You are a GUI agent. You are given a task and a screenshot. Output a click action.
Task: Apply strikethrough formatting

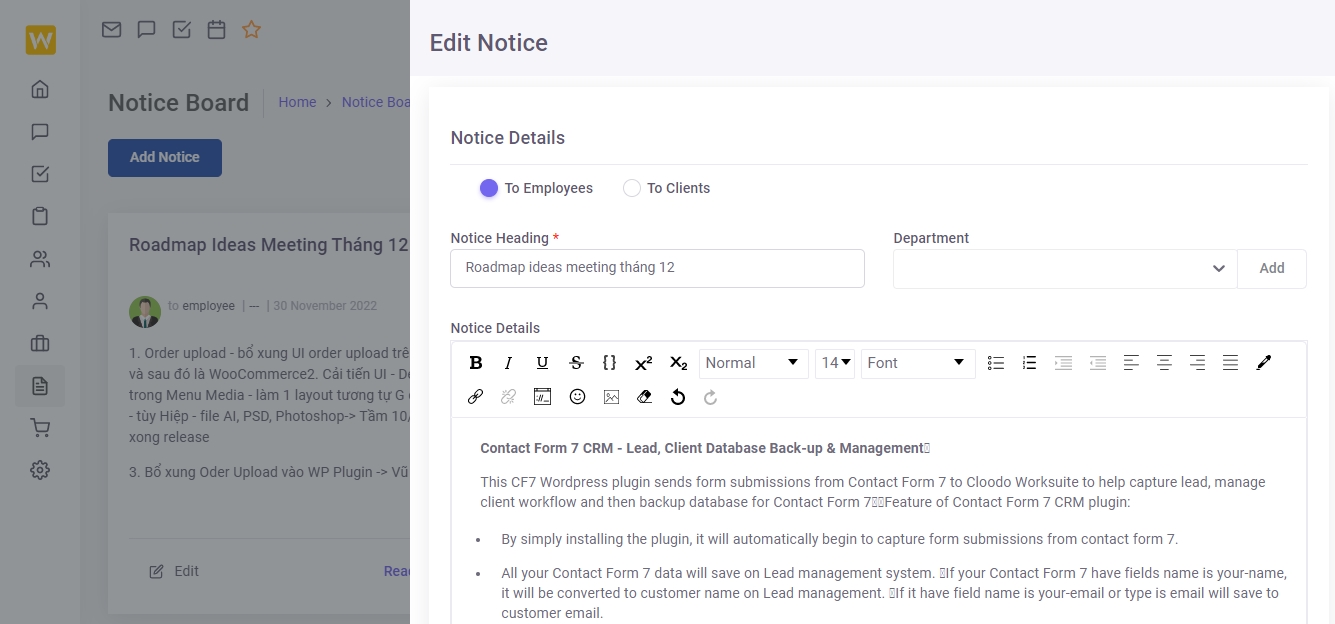pos(576,363)
